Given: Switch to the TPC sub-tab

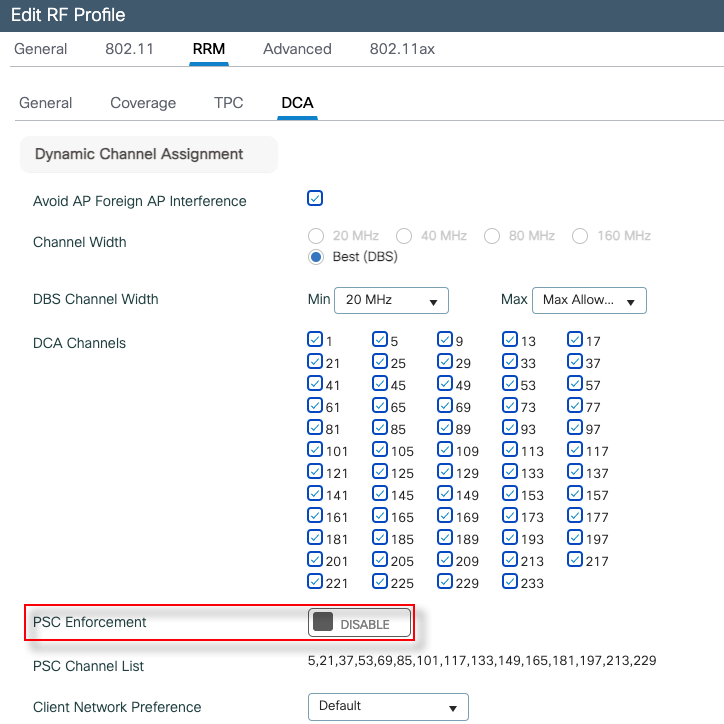Looking at the screenshot, I should tap(228, 103).
